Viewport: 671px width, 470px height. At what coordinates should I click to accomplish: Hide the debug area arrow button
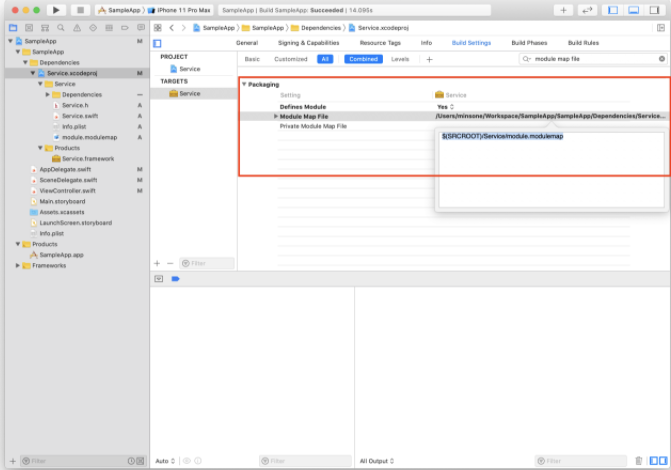(x=159, y=279)
